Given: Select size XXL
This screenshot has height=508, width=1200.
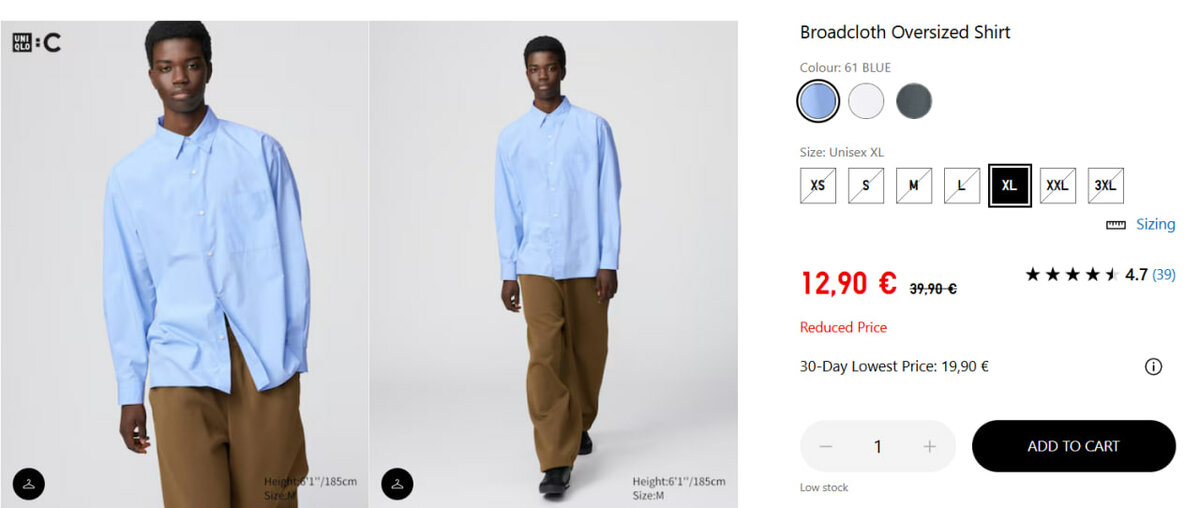Looking at the screenshot, I should (x=1058, y=186).
